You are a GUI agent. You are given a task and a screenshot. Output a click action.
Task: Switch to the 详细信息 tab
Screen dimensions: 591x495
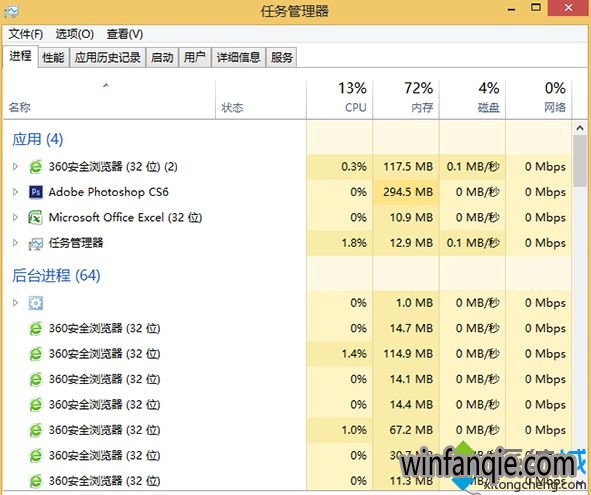239,57
